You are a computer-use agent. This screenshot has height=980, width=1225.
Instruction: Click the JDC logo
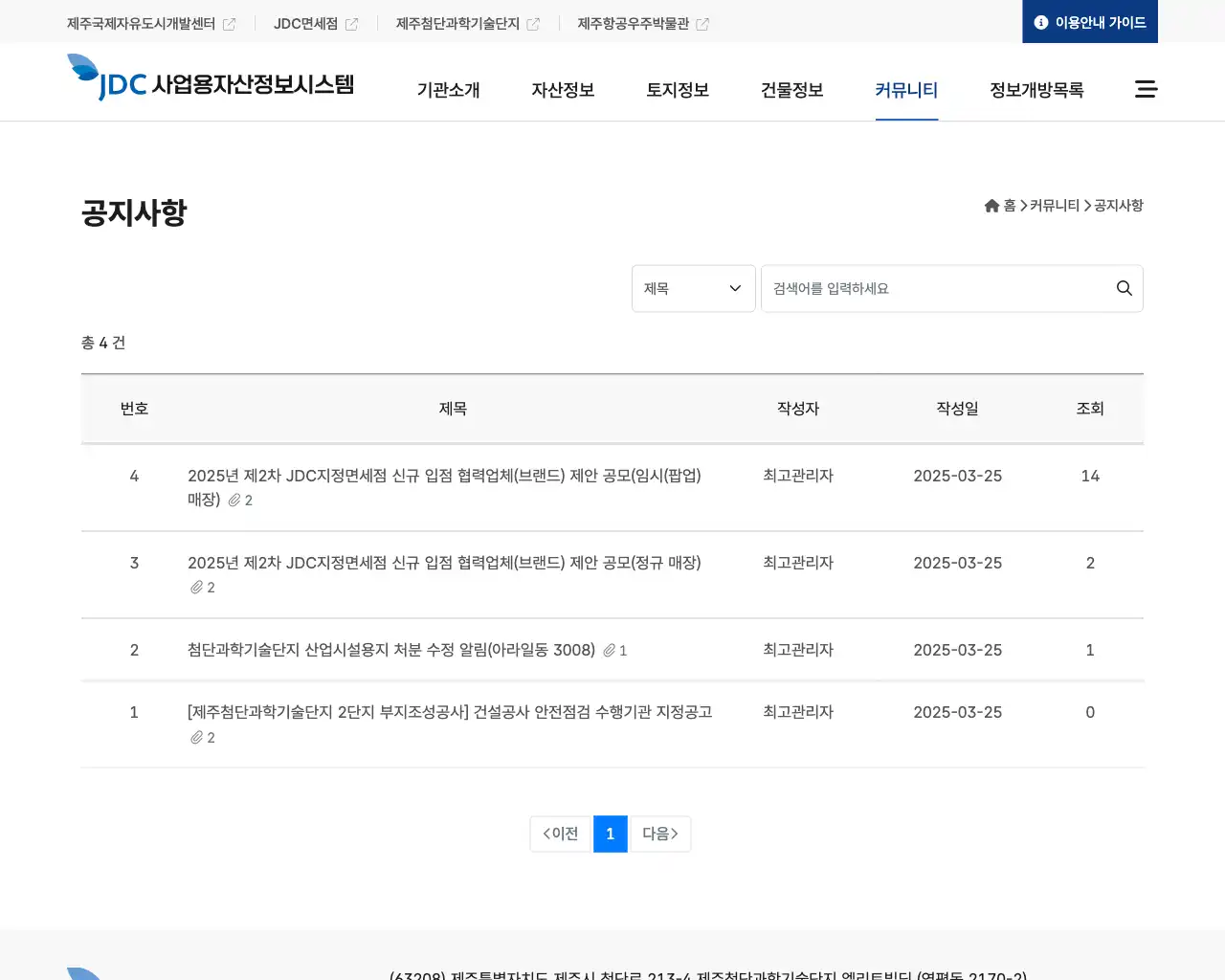pos(211,78)
